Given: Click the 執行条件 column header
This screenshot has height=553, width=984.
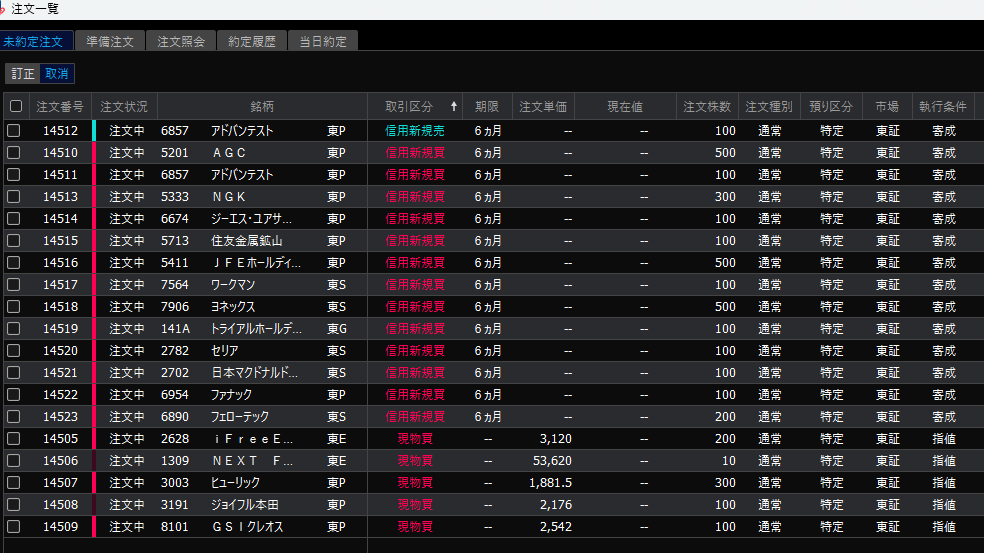Looking at the screenshot, I should click(x=943, y=106).
